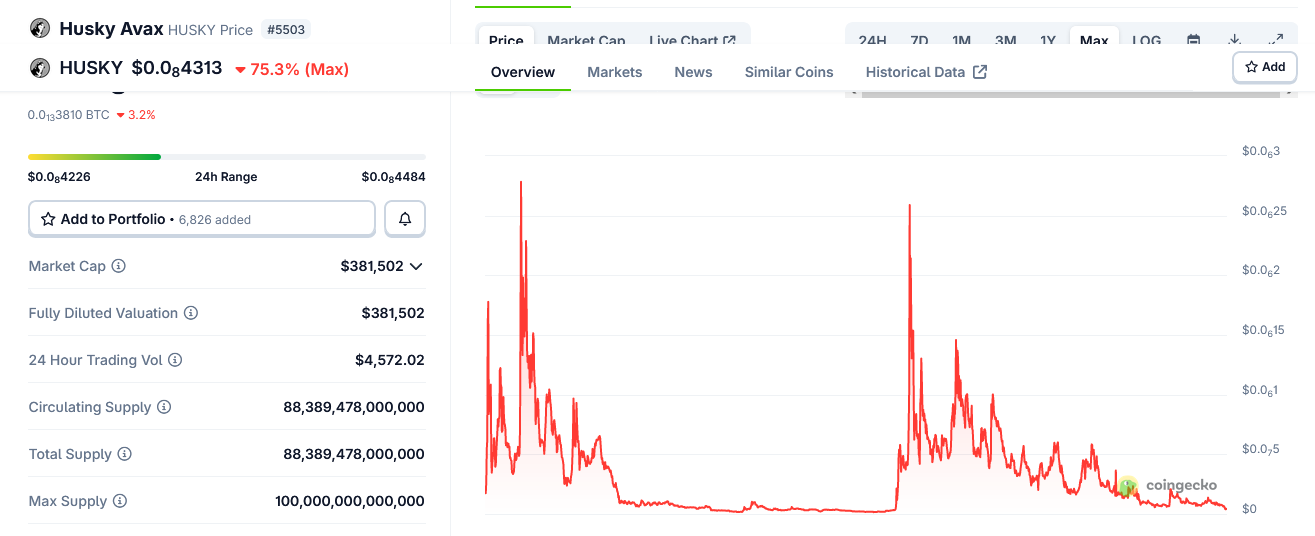Switch to the Overview tab

point(523,72)
